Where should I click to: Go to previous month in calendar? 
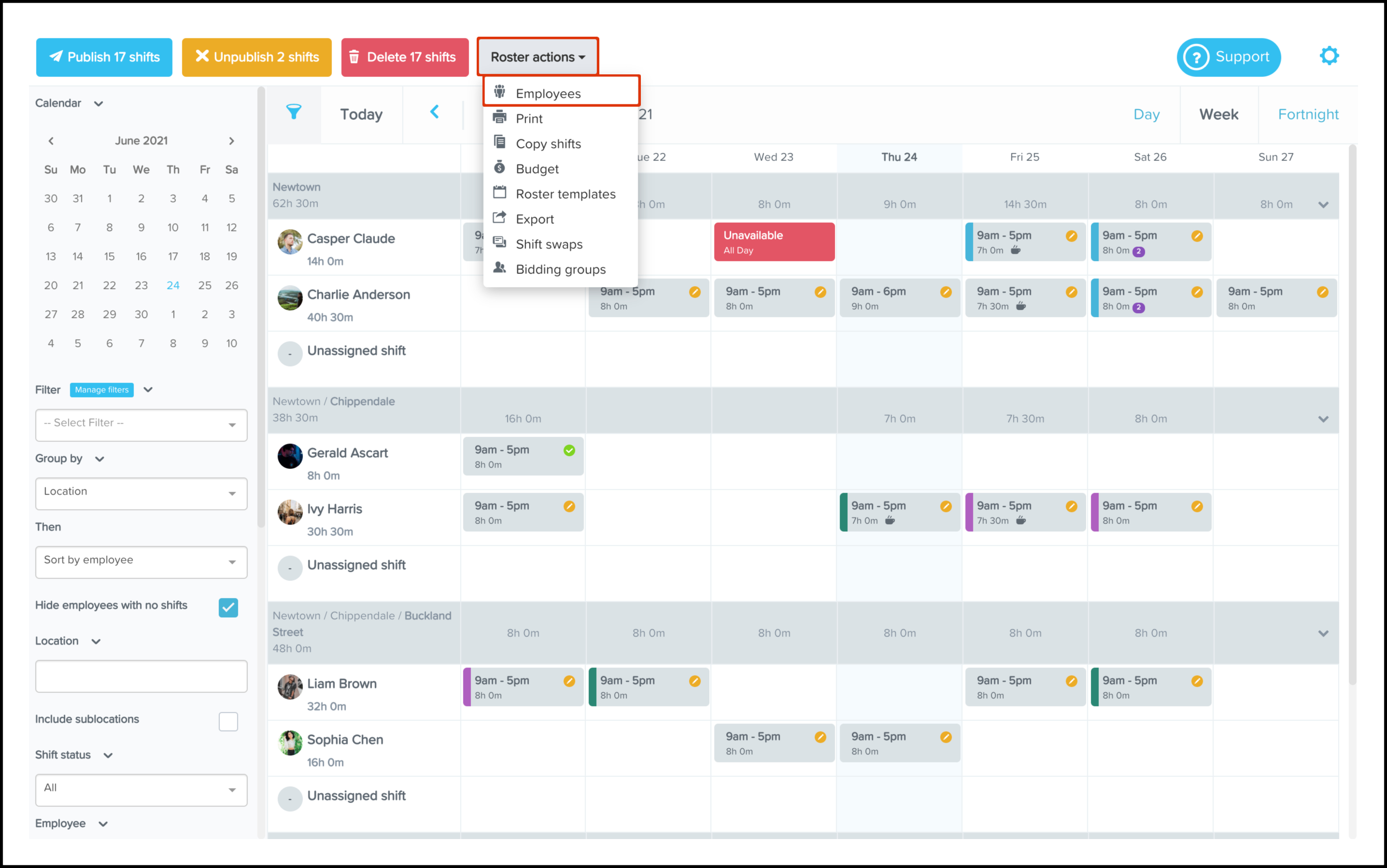point(51,140)
